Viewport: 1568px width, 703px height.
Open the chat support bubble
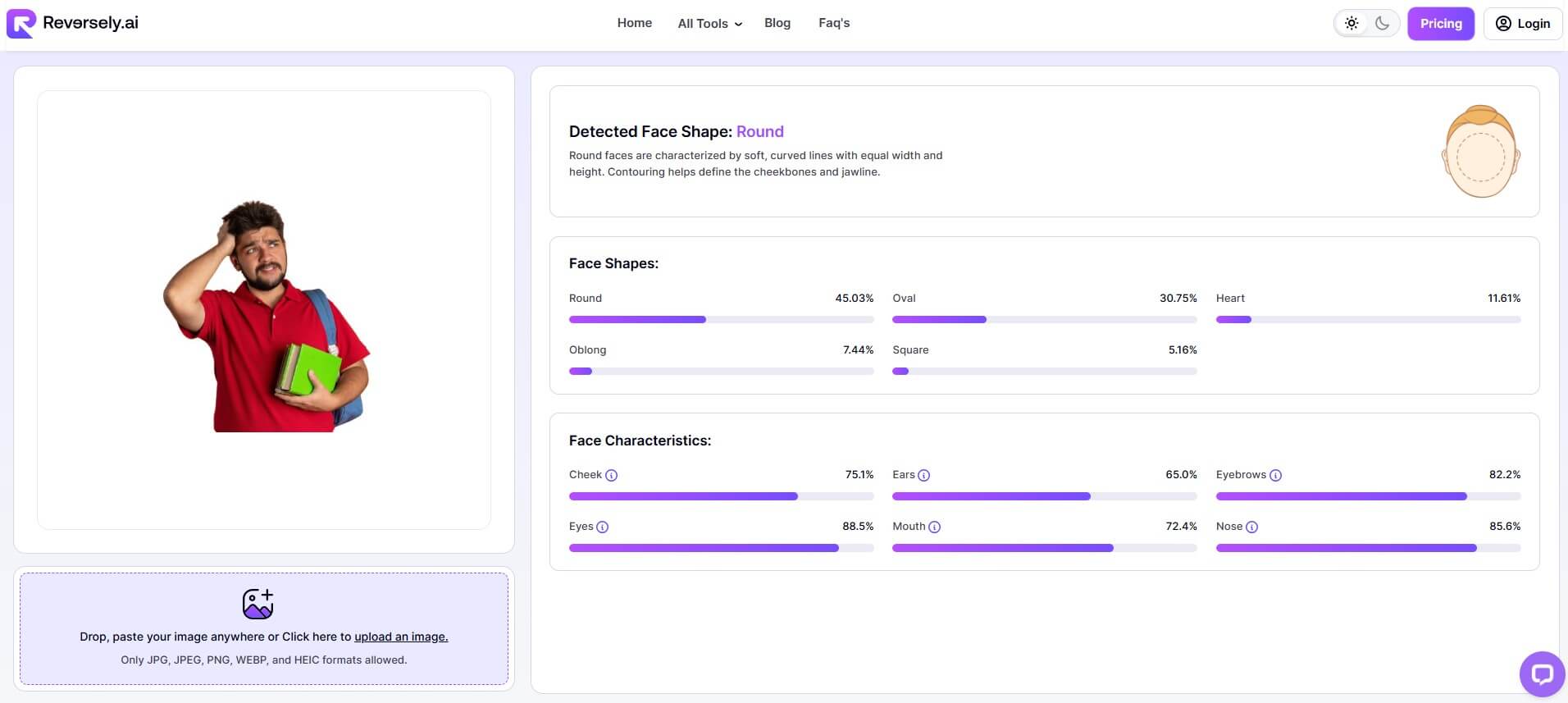click(1542, 674)
